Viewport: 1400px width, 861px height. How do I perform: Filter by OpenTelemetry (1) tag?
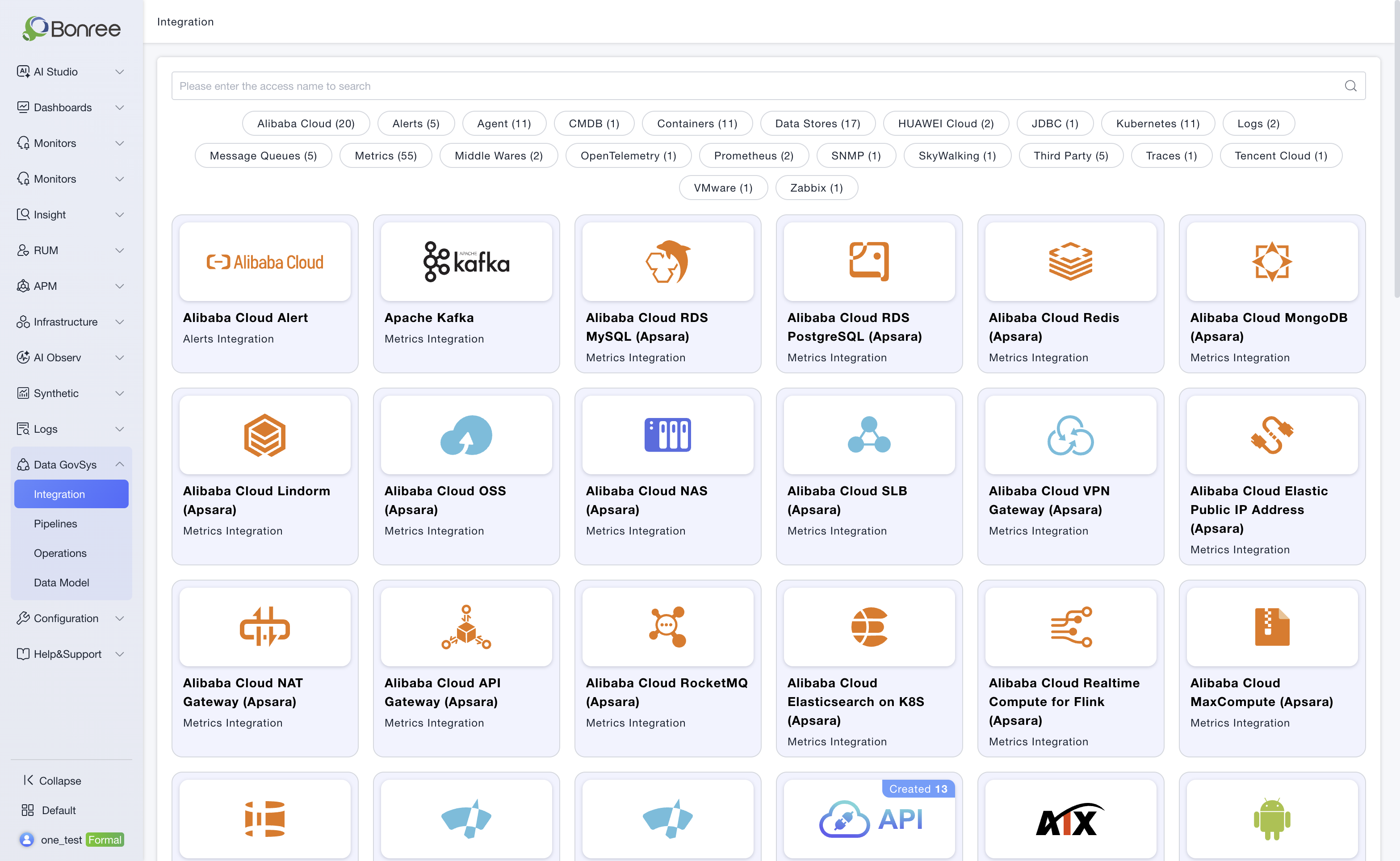[x=628, y=155]
